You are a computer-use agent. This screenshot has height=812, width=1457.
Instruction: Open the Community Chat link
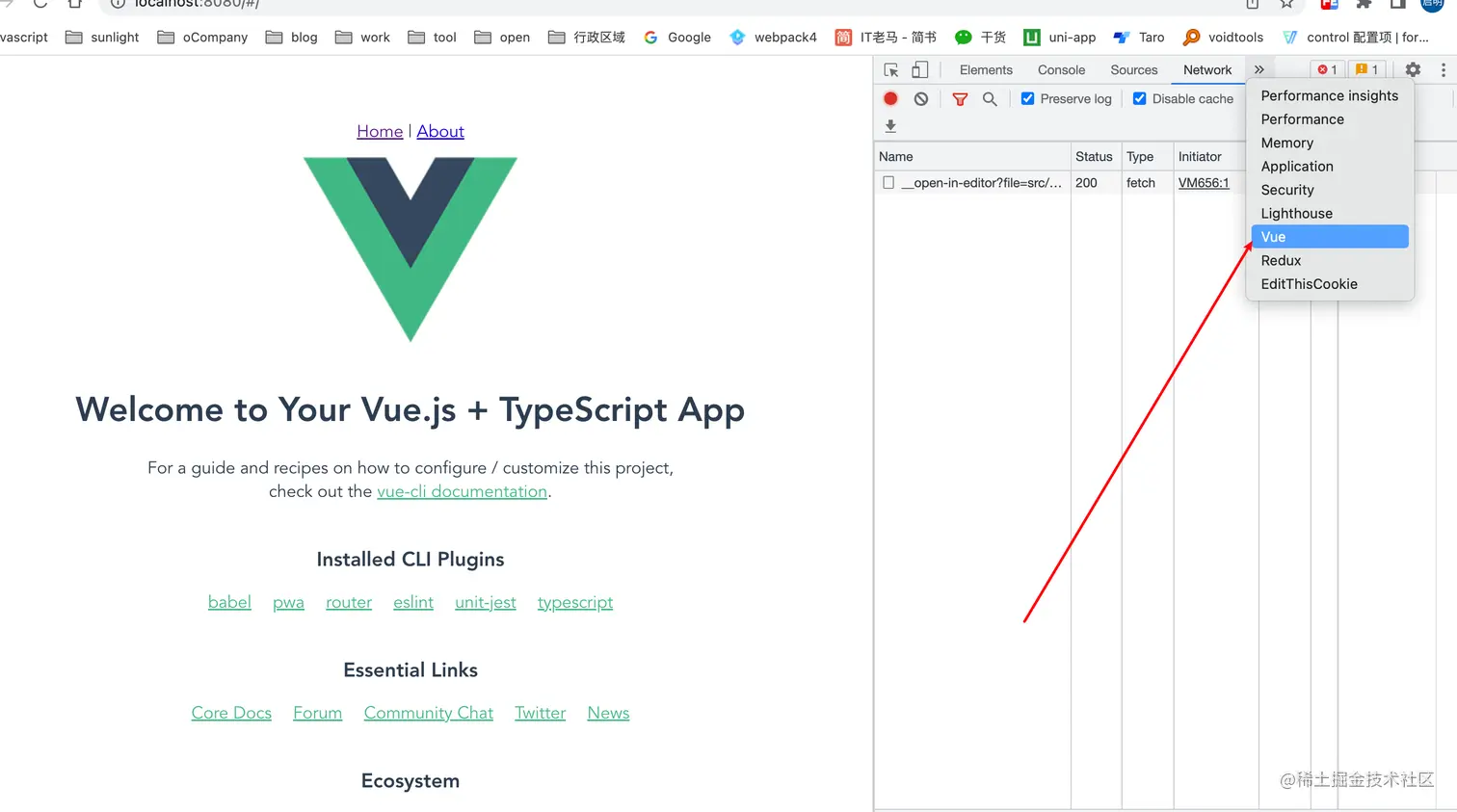click(x=429, y=713)
